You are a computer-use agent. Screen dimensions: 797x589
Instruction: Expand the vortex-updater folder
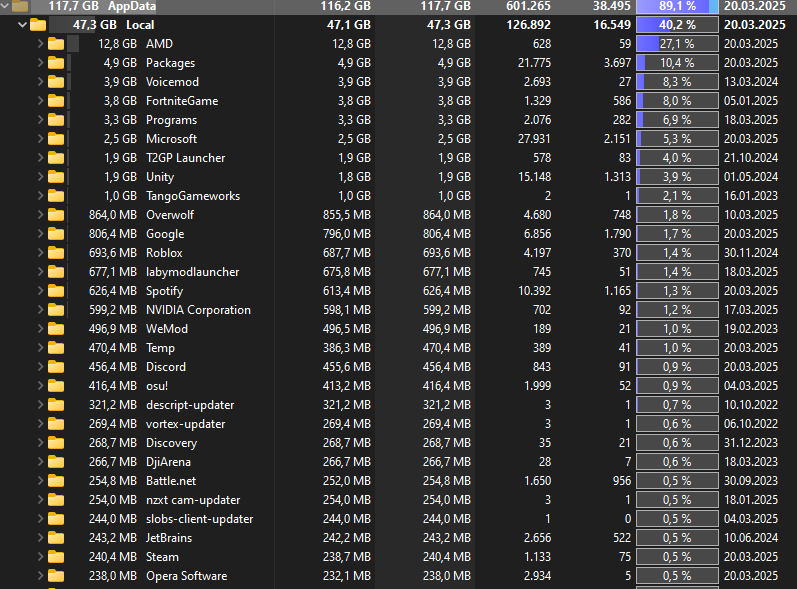pyautogui.click(x=40, y=424)
